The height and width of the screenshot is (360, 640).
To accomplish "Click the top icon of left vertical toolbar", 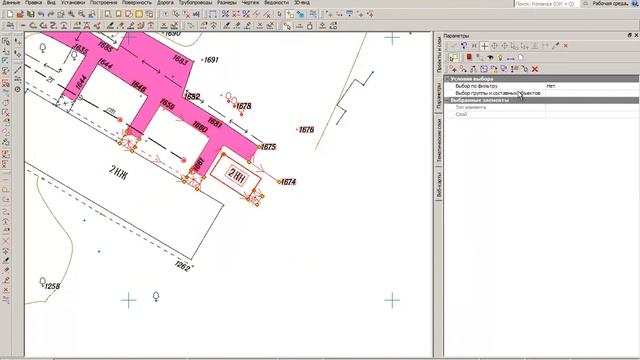I will coord(6,42).
